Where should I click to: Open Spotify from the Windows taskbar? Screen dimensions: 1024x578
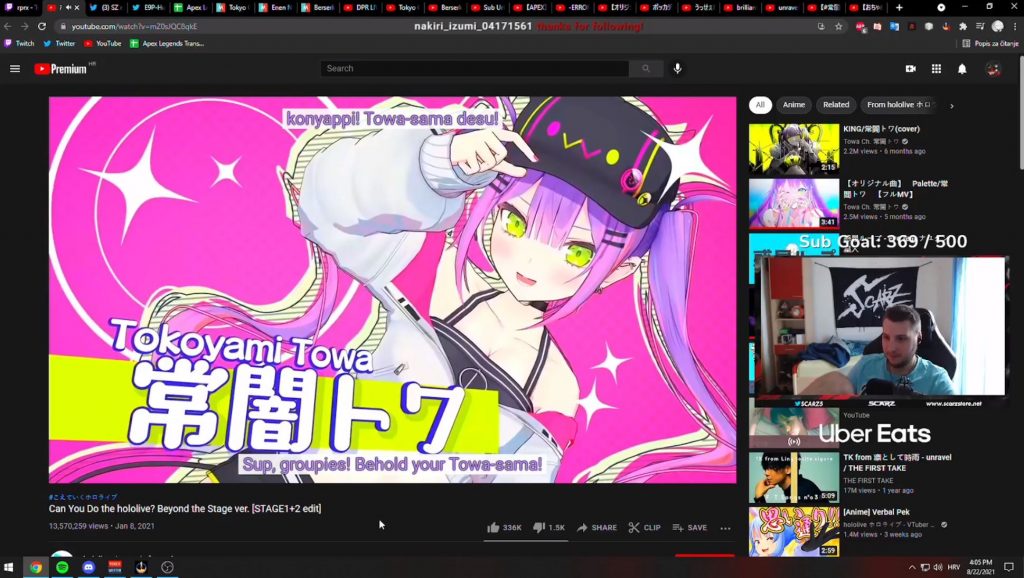(62, 567)
